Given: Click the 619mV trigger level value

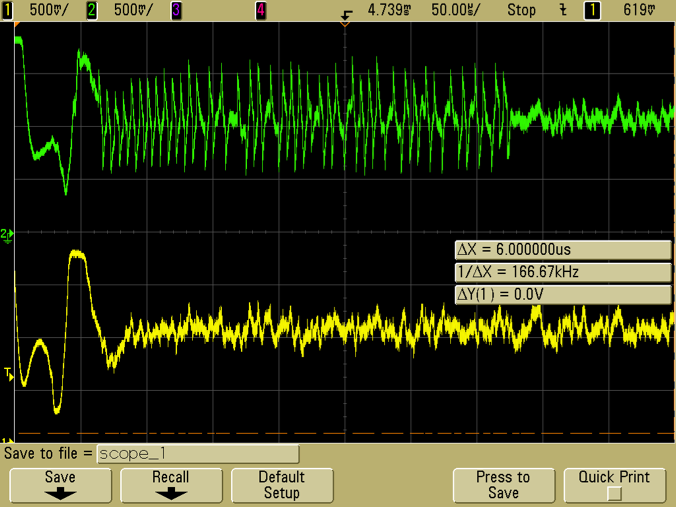Looking at the screenshot, I should tap(639, 10).
